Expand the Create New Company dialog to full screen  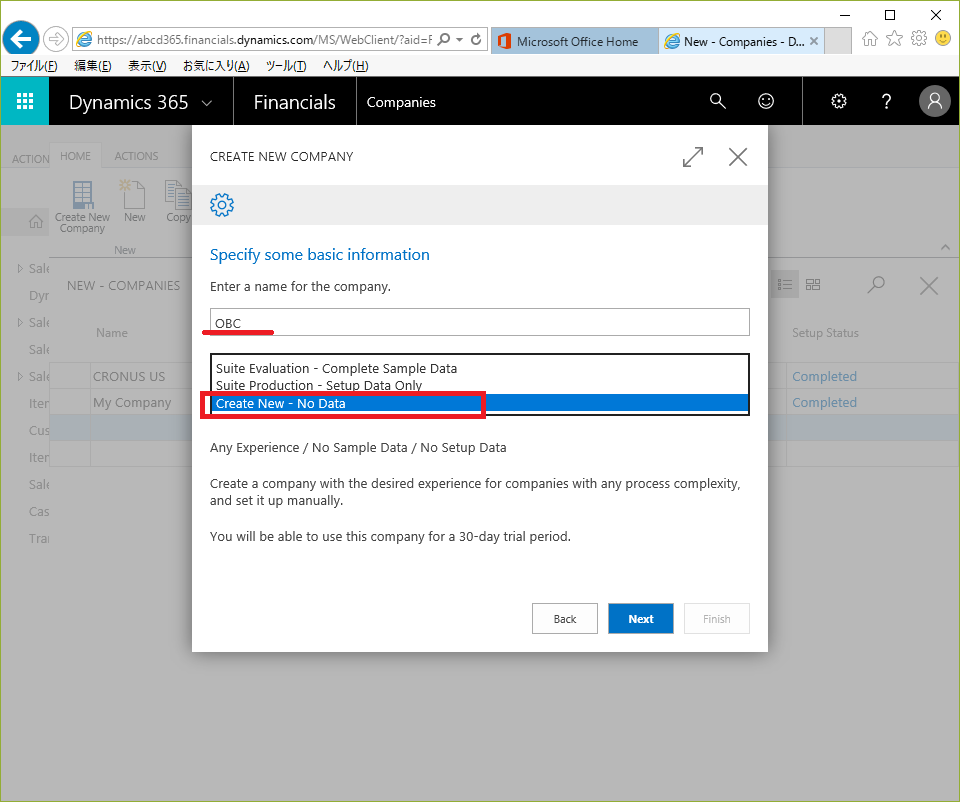click(693, 157)
